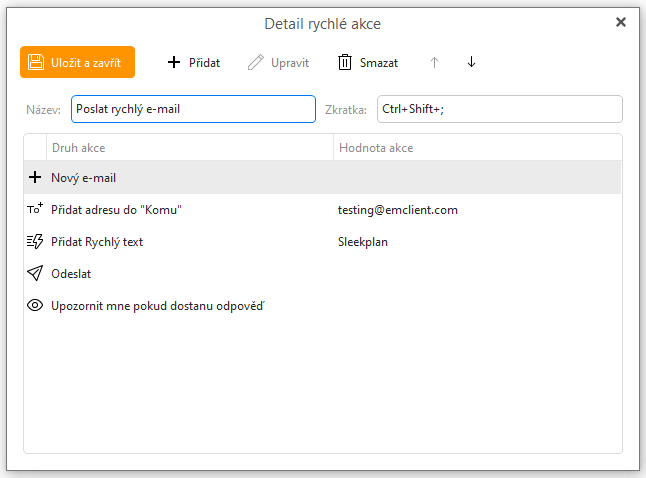This screenshot has width=646, height=478.
Task: Move action down with arrow icon
Action: click(471, 62)
